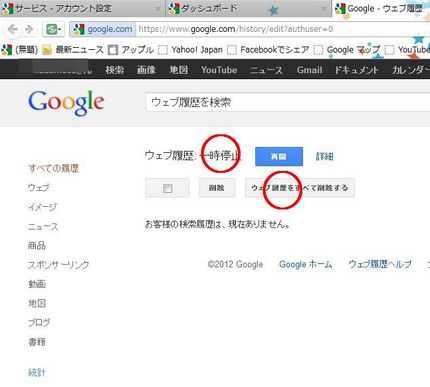Select the Google - ウェブ履歴 tab
This screenshot has height=387, width=430.
(x=382, y=8)
